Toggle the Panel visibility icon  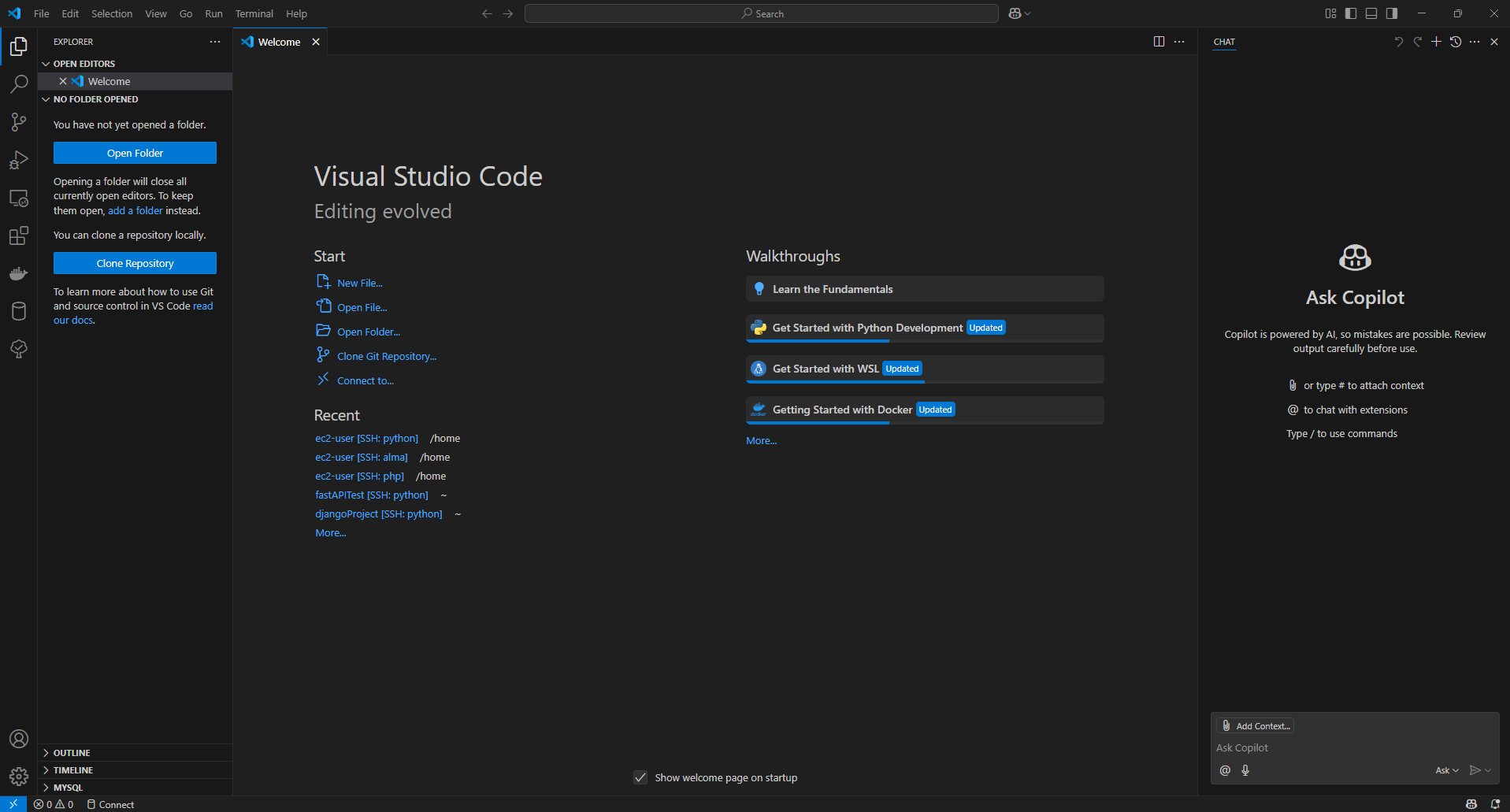(1371, 13)
